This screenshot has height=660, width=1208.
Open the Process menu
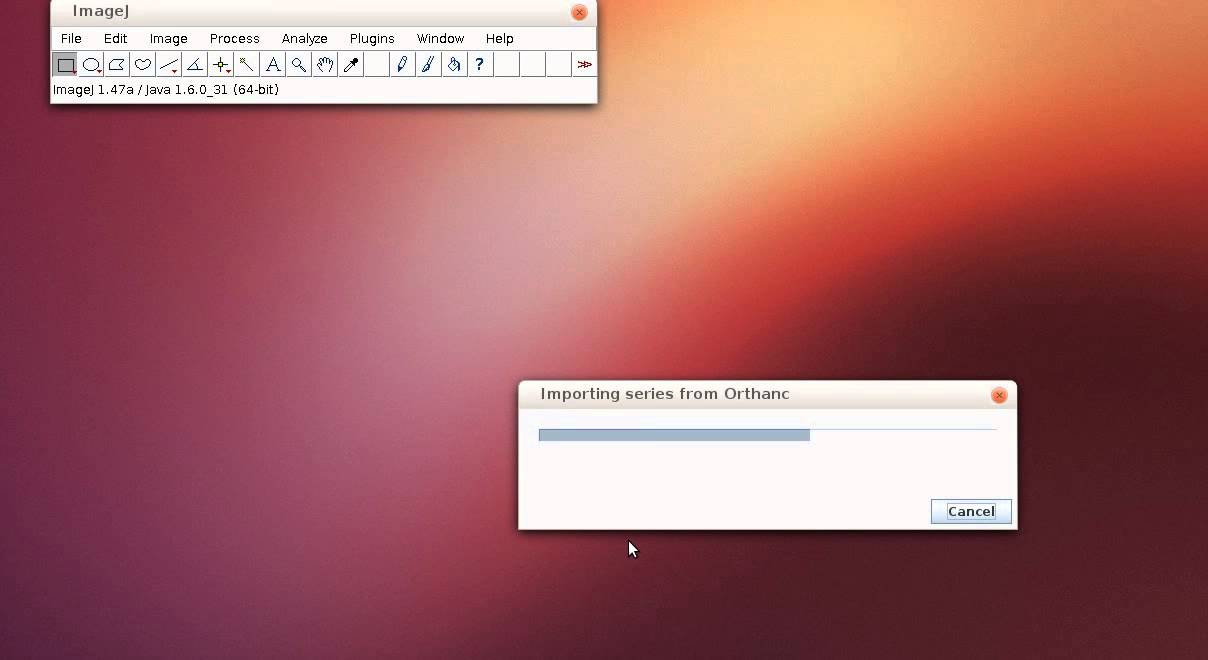point(235,38)
